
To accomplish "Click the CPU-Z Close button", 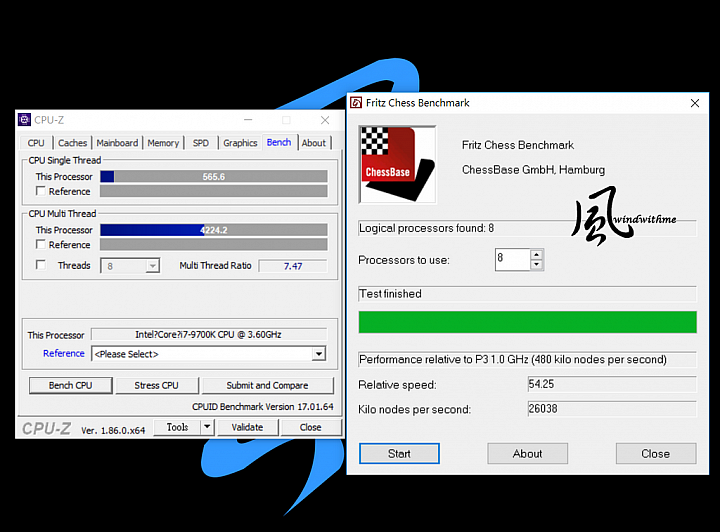I will tap(310, 427).
